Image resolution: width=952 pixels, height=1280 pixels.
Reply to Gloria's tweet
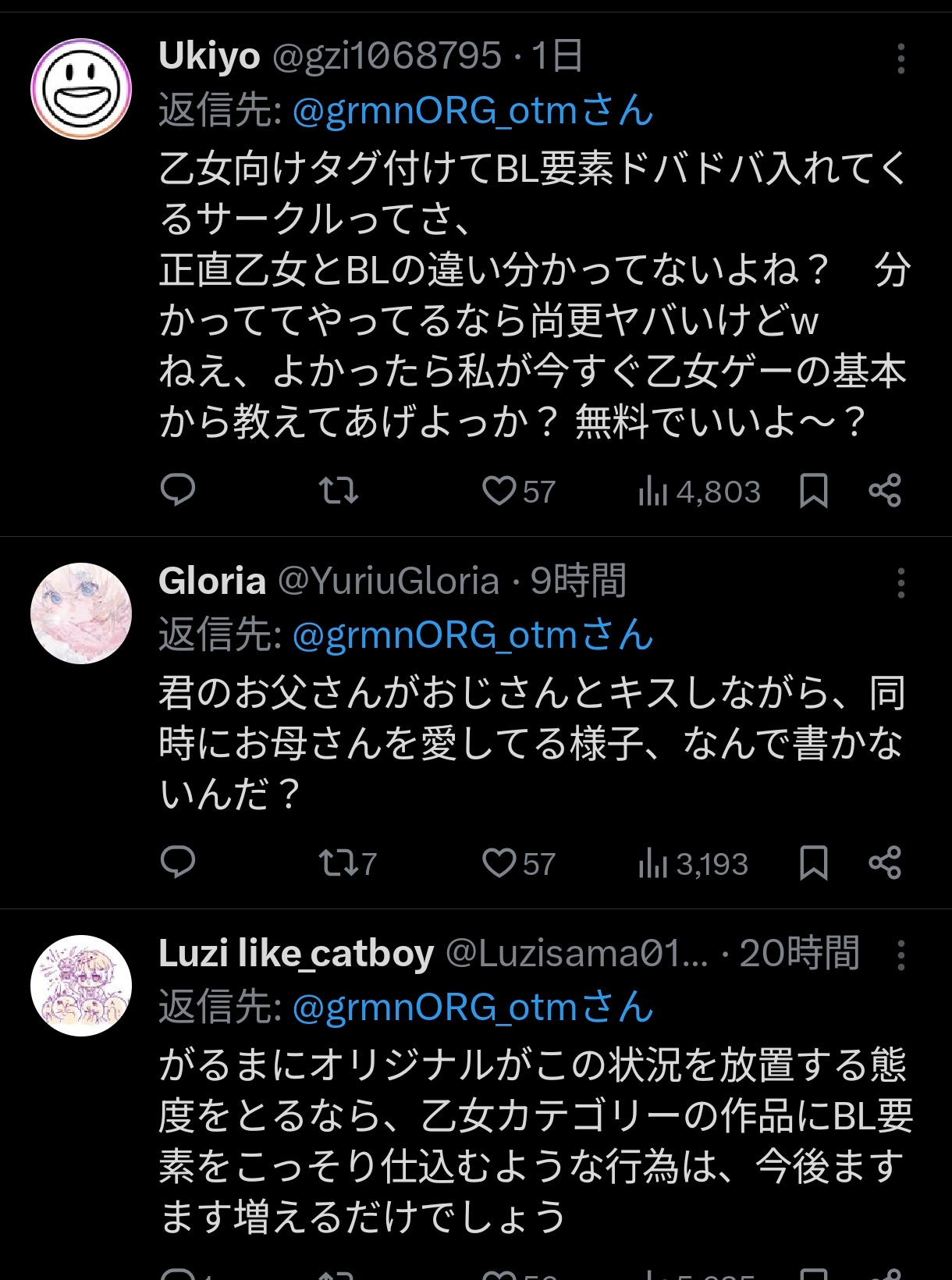[x=178, y=862]
